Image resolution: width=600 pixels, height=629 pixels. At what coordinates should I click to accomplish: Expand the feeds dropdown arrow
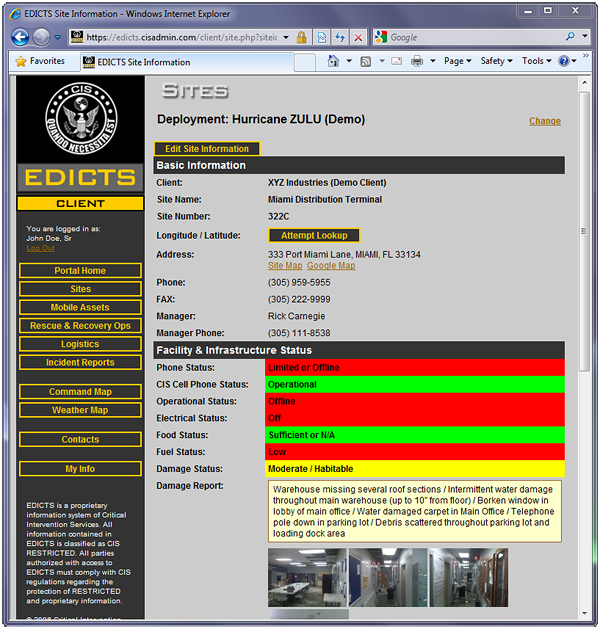(x=382, y=61)
